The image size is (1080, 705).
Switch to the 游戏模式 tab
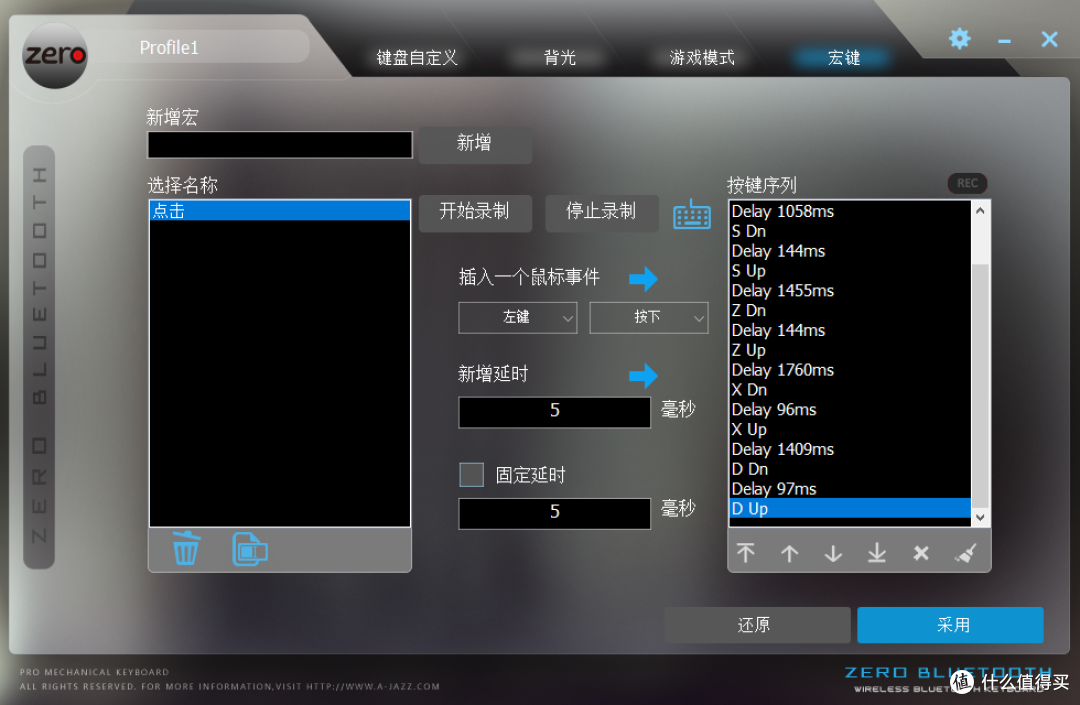pyautogui.click(x=702, y=57)
